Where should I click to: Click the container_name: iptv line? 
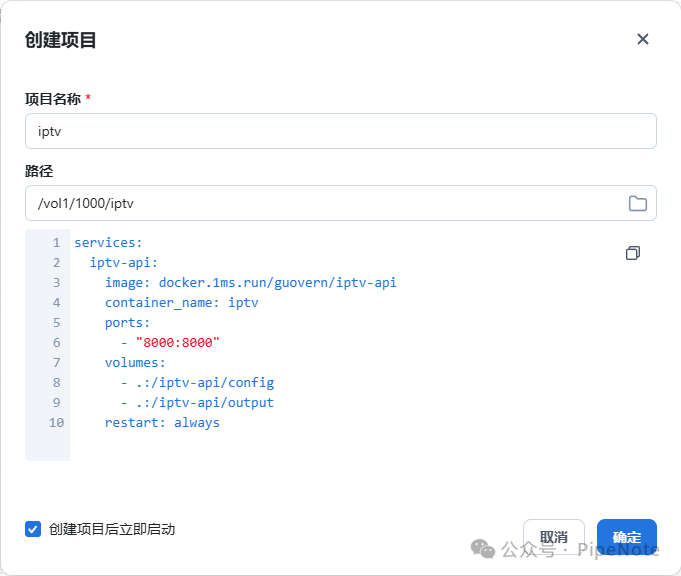pos(181,302)
